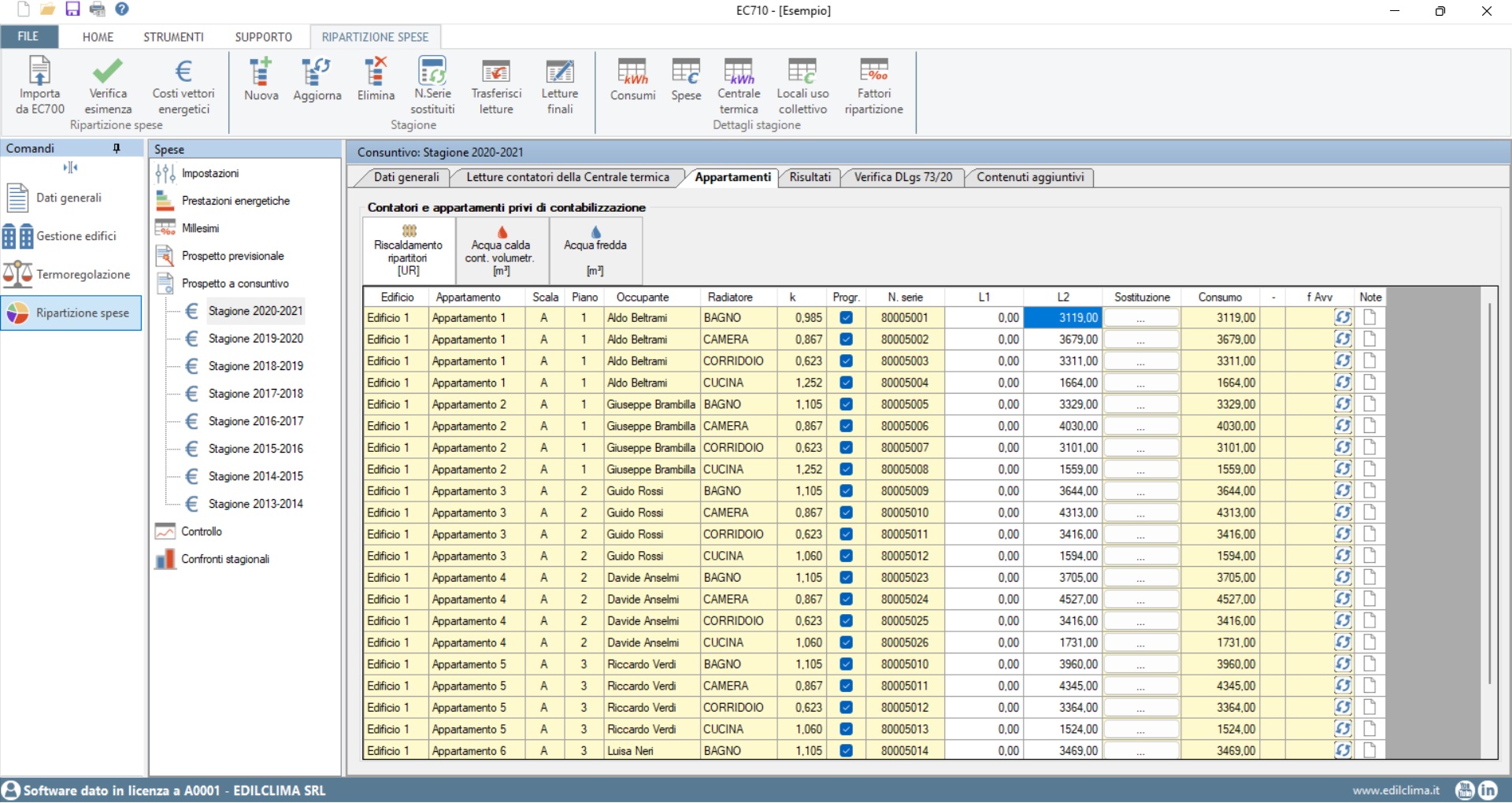Pin the Comandi panel
The width and height of the screenshot is (1512, 803).
click(x=117, y=148)
